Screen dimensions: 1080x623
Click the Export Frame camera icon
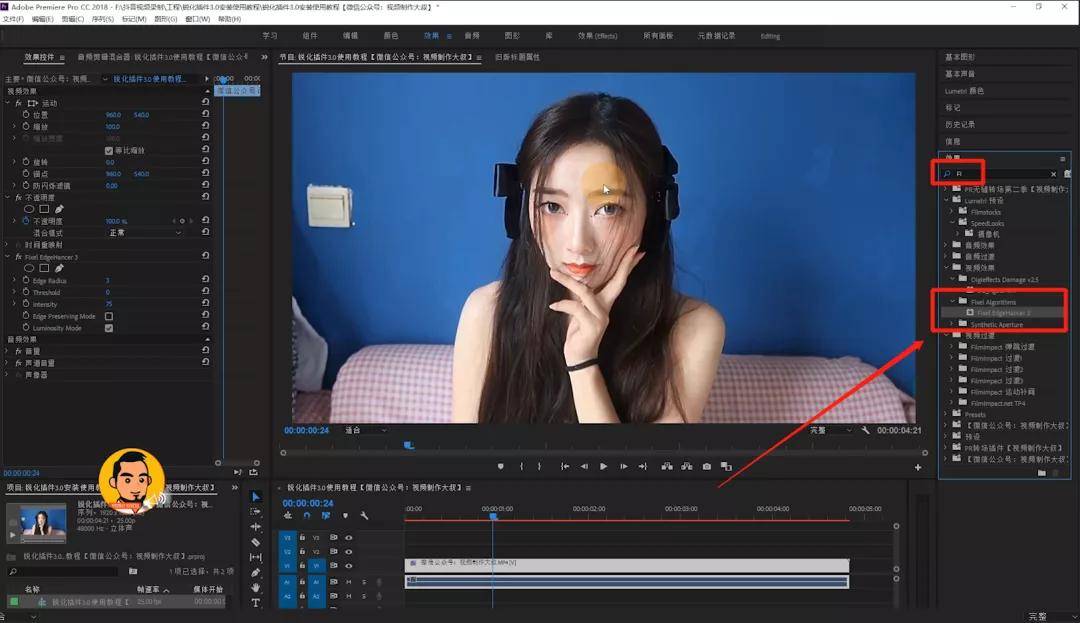tap(707, 466)
